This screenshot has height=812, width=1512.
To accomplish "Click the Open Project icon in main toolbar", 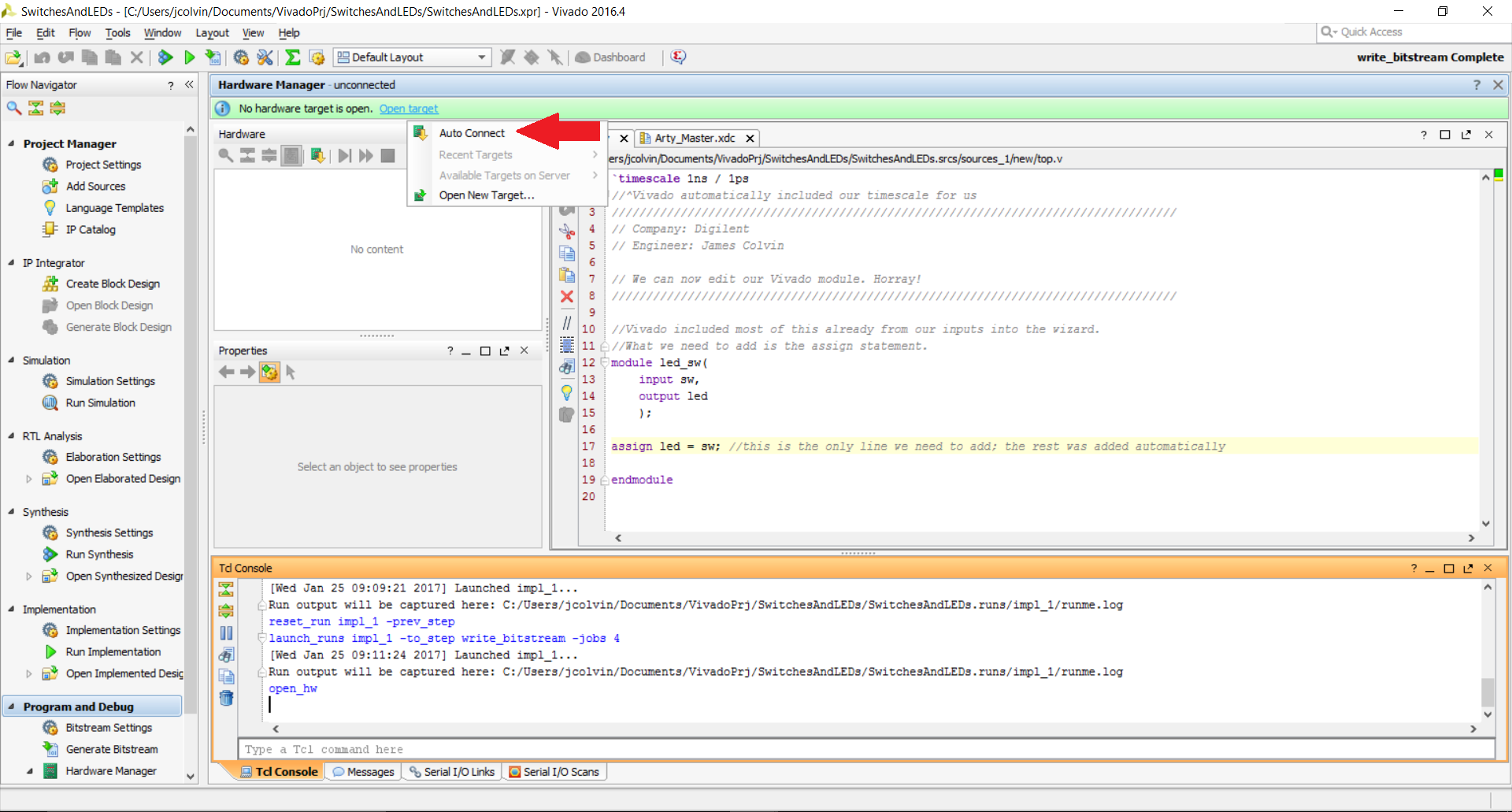I will point(13,57).
